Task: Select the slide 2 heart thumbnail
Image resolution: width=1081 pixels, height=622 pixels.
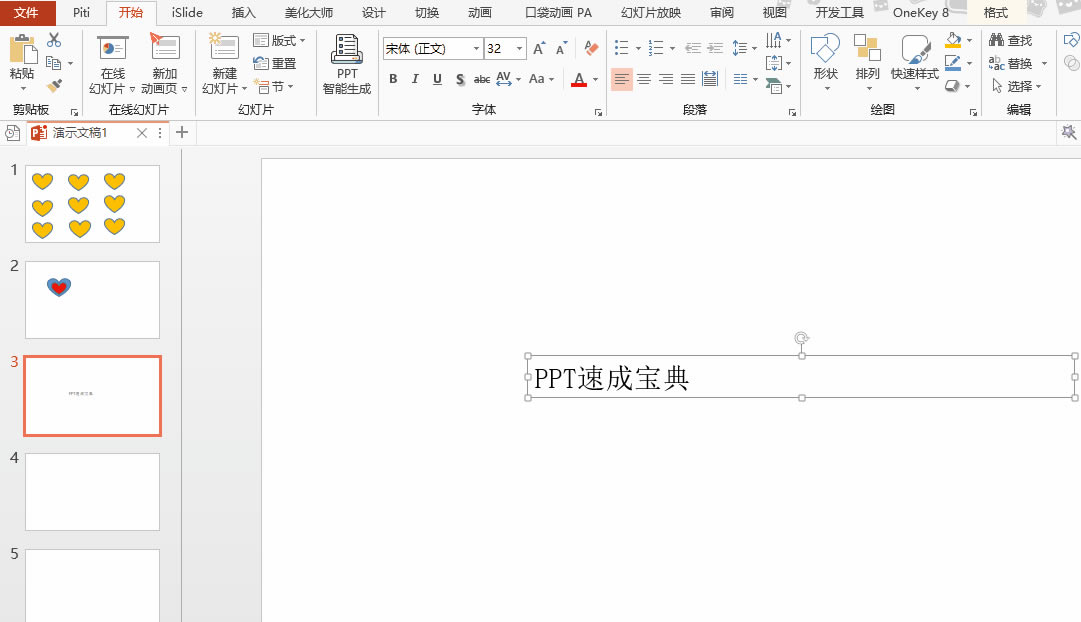Action: (x=92, y=300)
